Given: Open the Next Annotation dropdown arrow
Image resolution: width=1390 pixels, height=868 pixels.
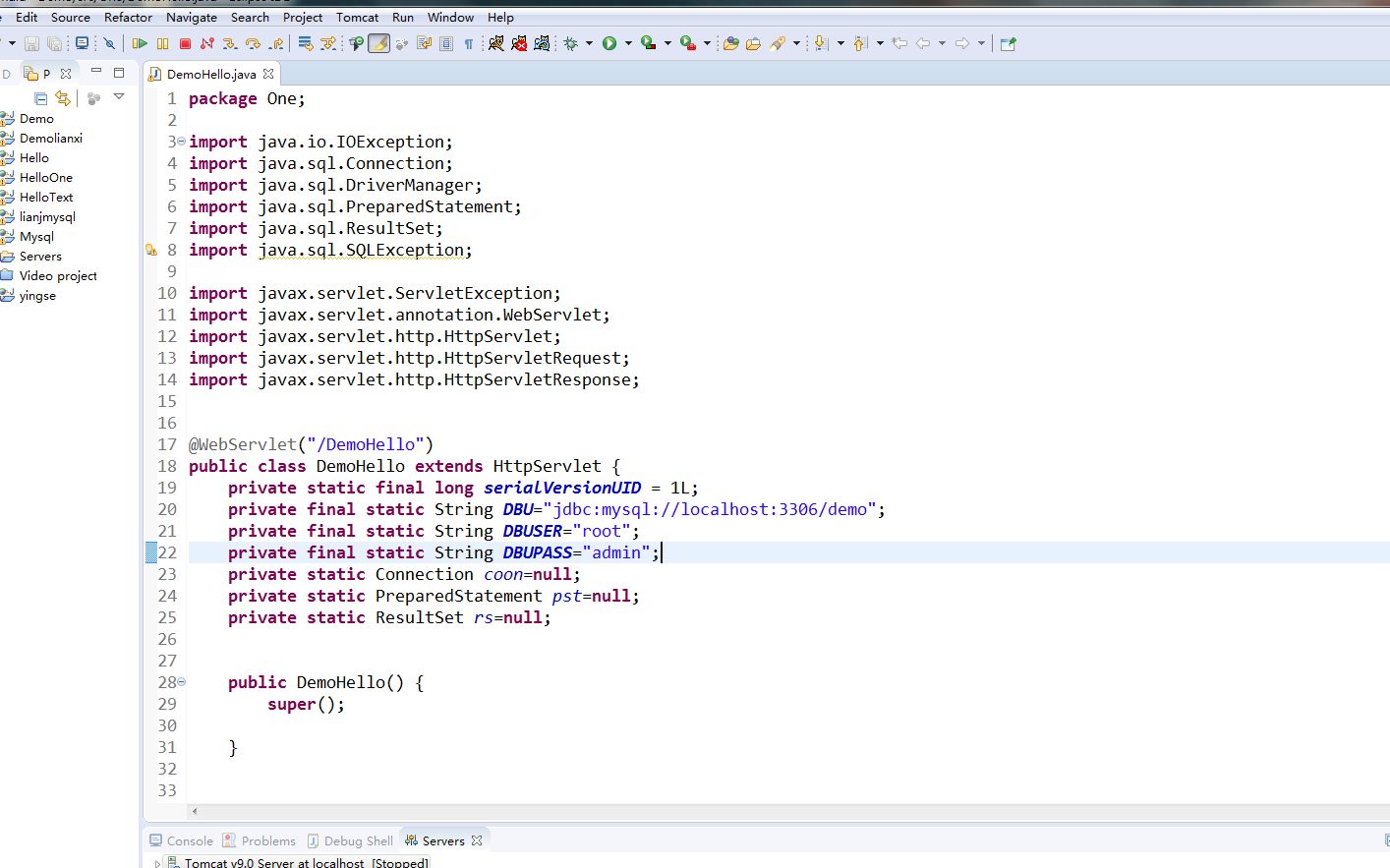Looking at the screenshot, I should [840, 43].
